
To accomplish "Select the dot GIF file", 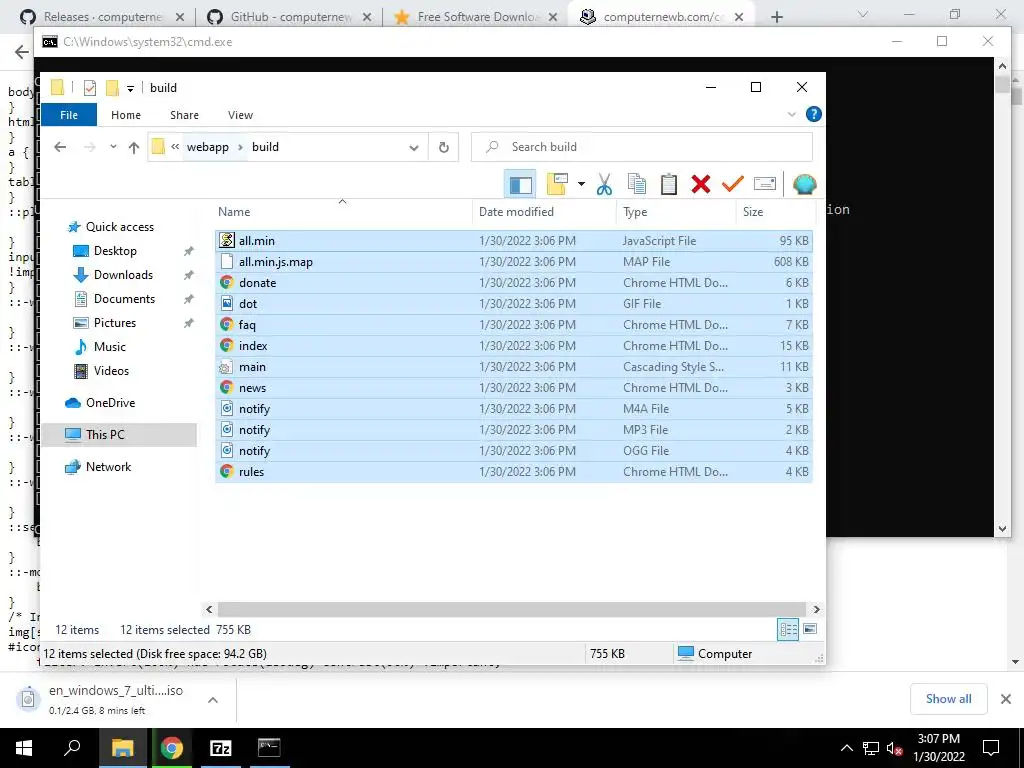I will click(x=513, y=304).
